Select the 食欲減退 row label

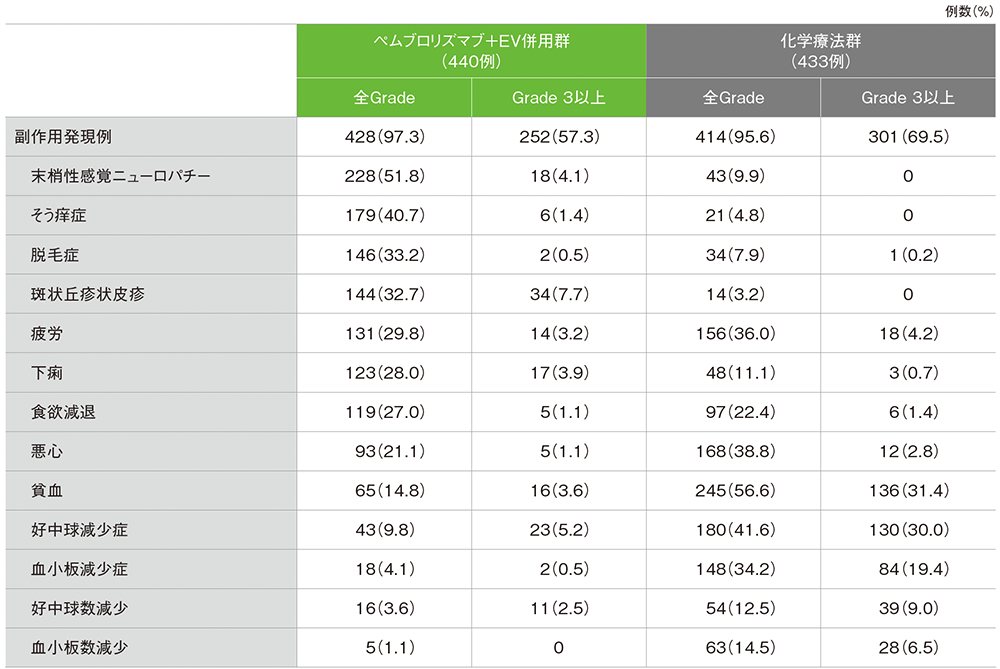(61, 411)
